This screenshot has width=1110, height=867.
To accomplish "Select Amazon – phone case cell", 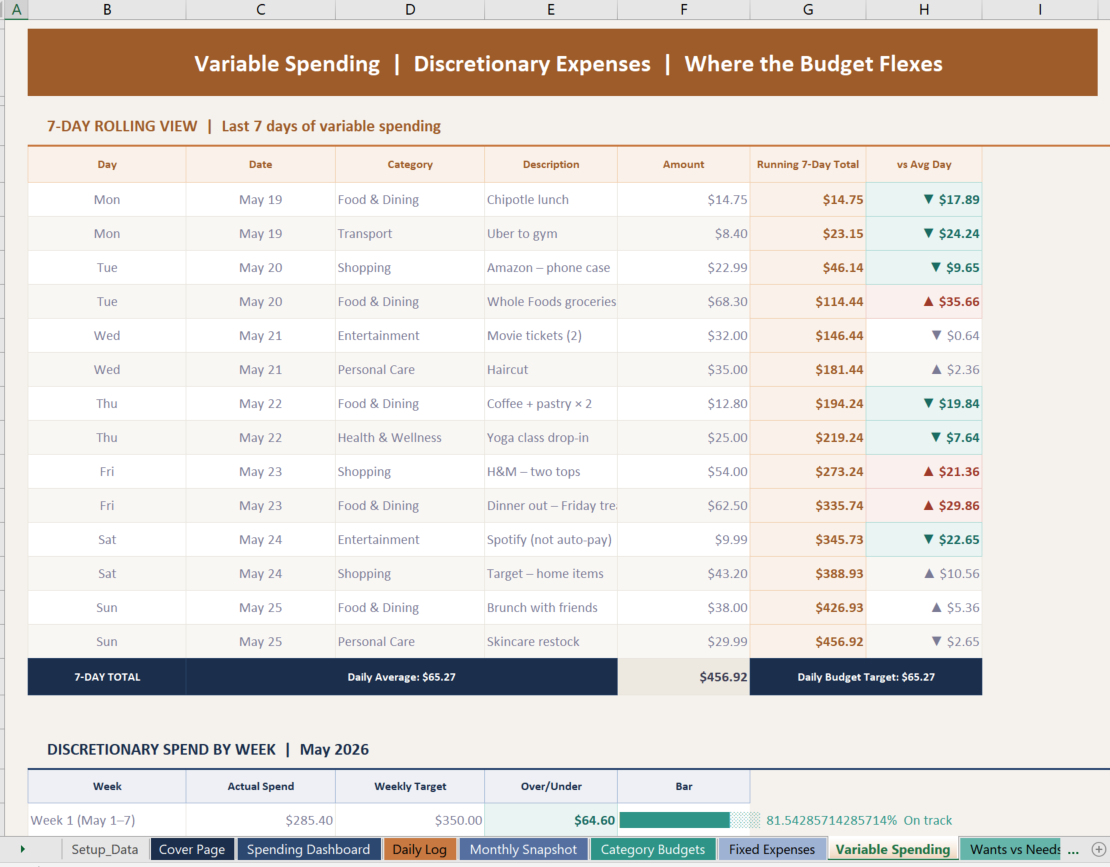I will 551,268.
